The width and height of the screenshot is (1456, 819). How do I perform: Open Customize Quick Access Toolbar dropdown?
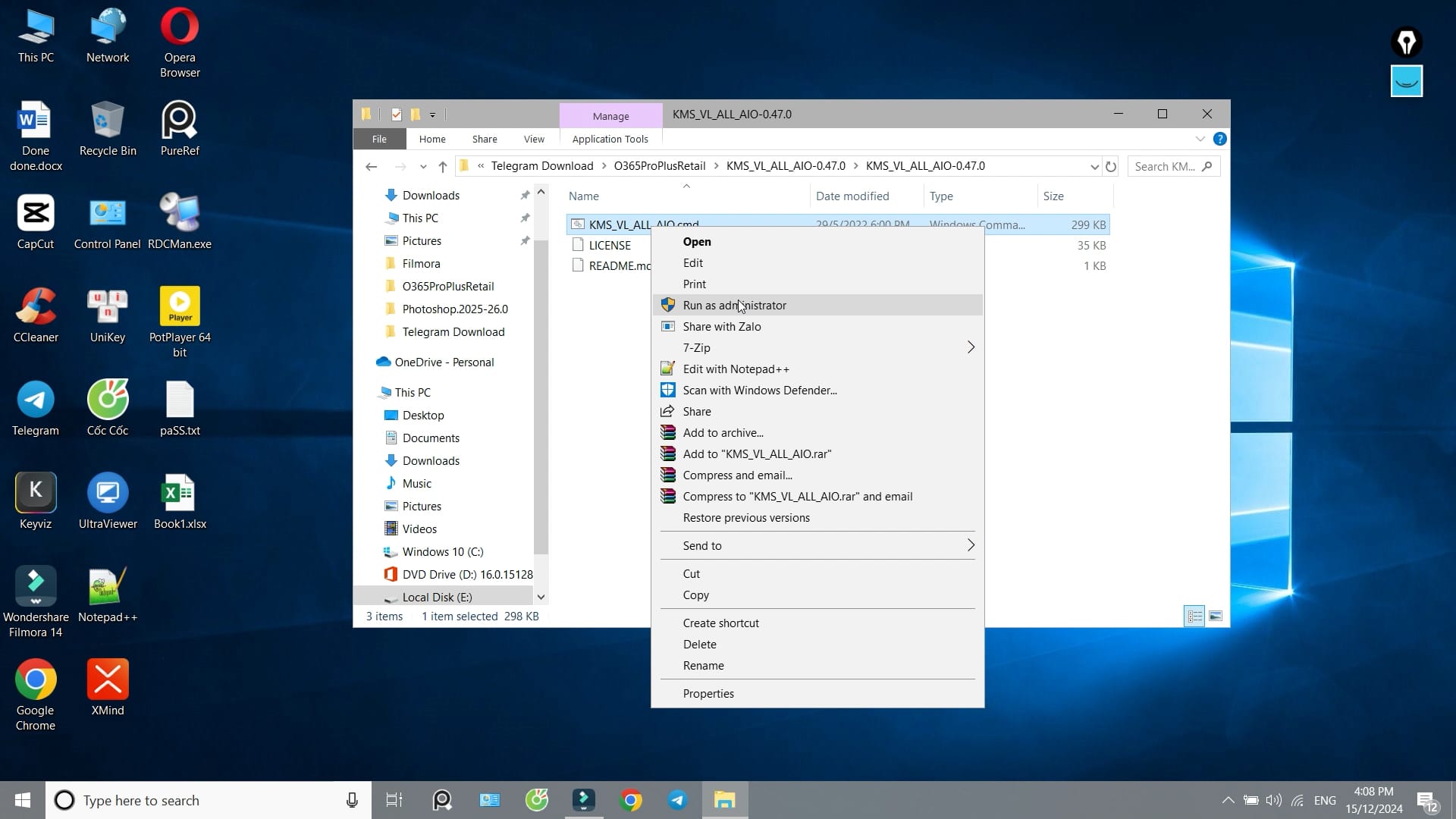pyautogui.click(x=433, y=115)
